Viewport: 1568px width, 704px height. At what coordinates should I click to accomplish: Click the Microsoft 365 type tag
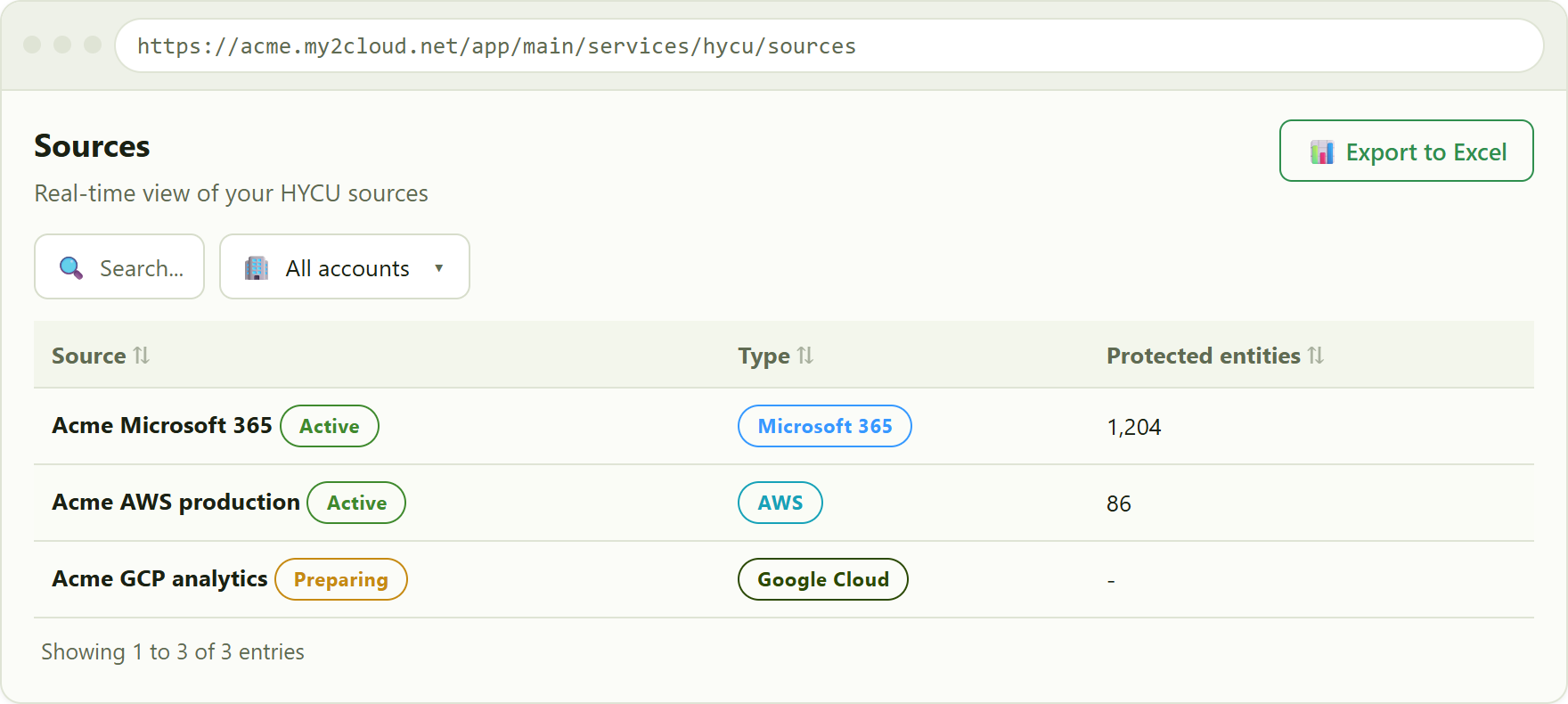pos(825,426)
